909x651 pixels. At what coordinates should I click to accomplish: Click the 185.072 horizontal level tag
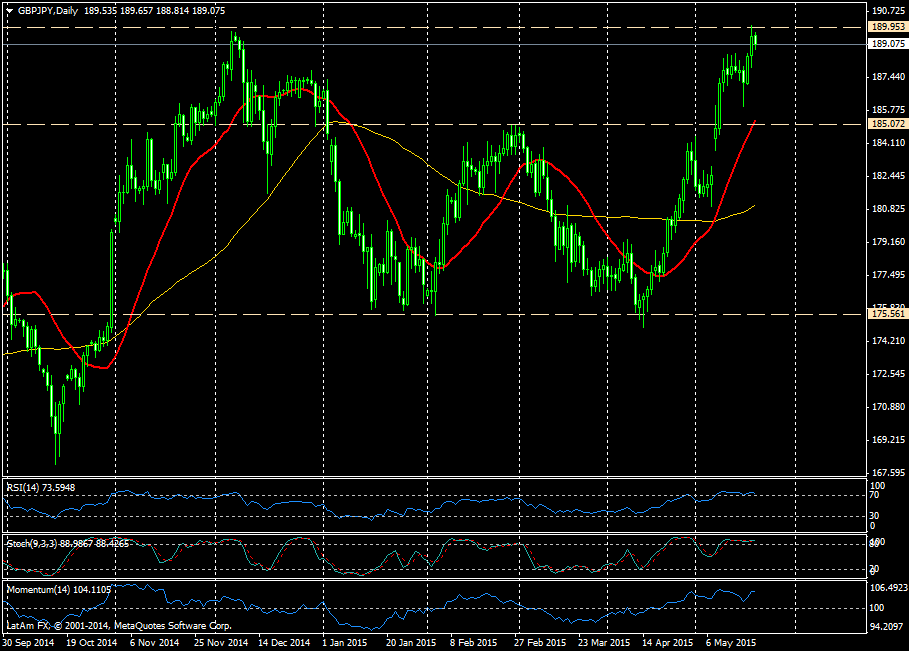888,124
